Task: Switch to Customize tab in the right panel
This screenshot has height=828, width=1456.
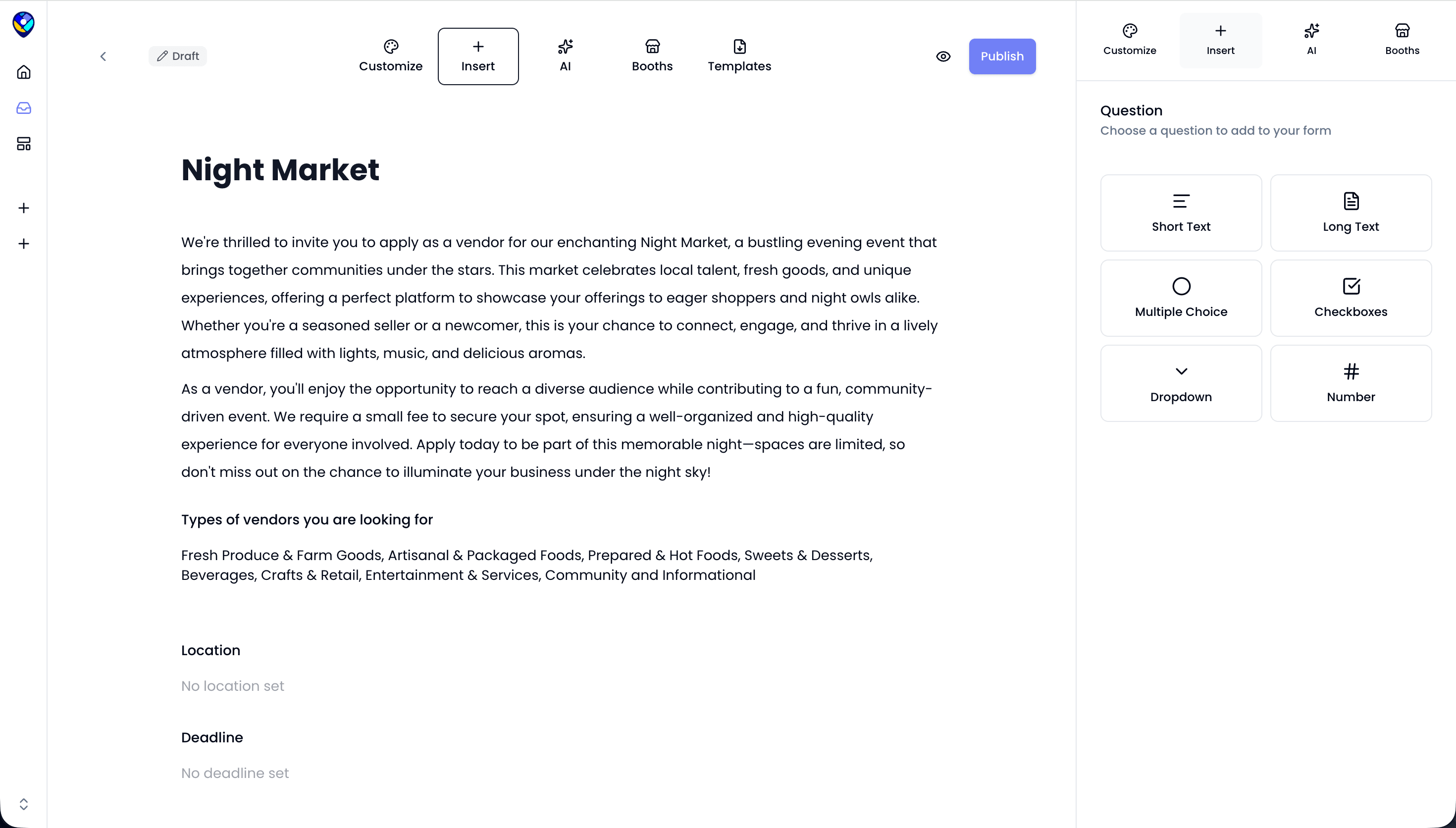Action: [x=1129, y=40]
